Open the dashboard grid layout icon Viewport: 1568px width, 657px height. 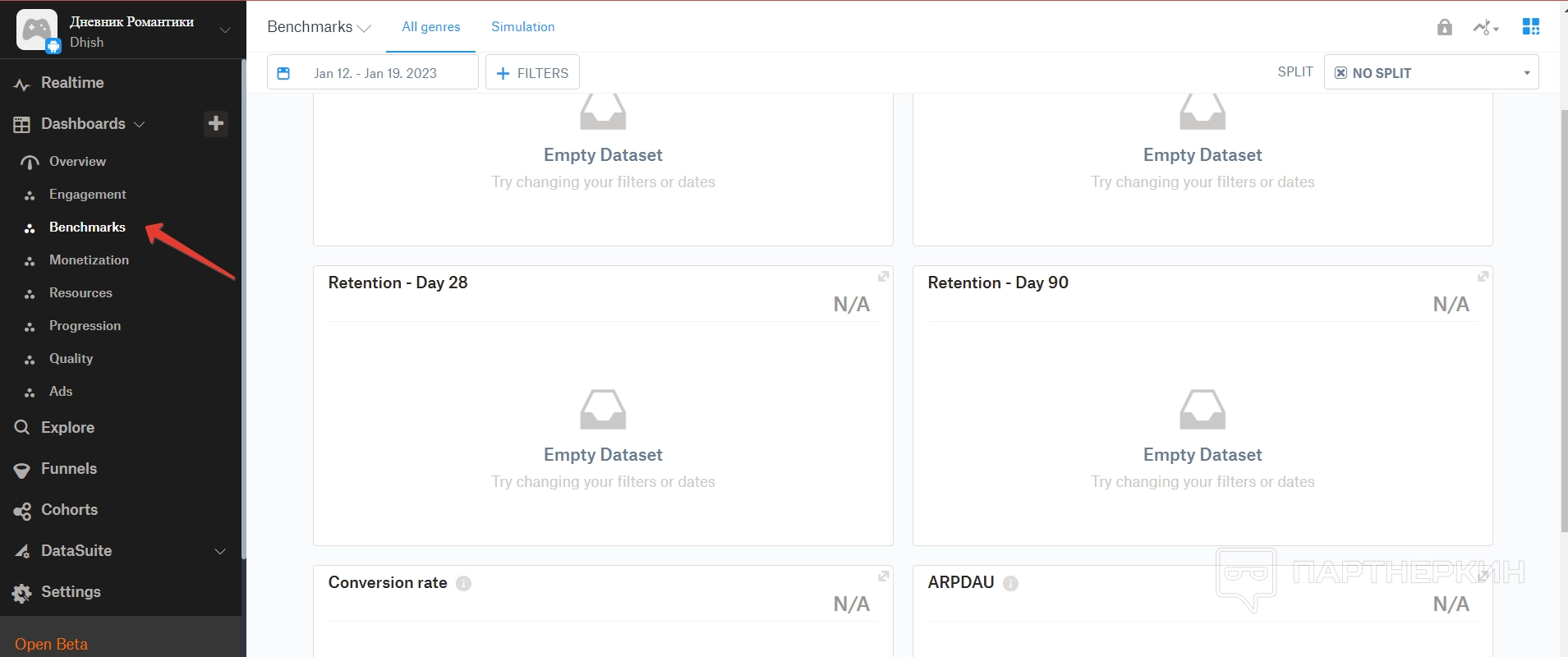[x=1531, y=27]
